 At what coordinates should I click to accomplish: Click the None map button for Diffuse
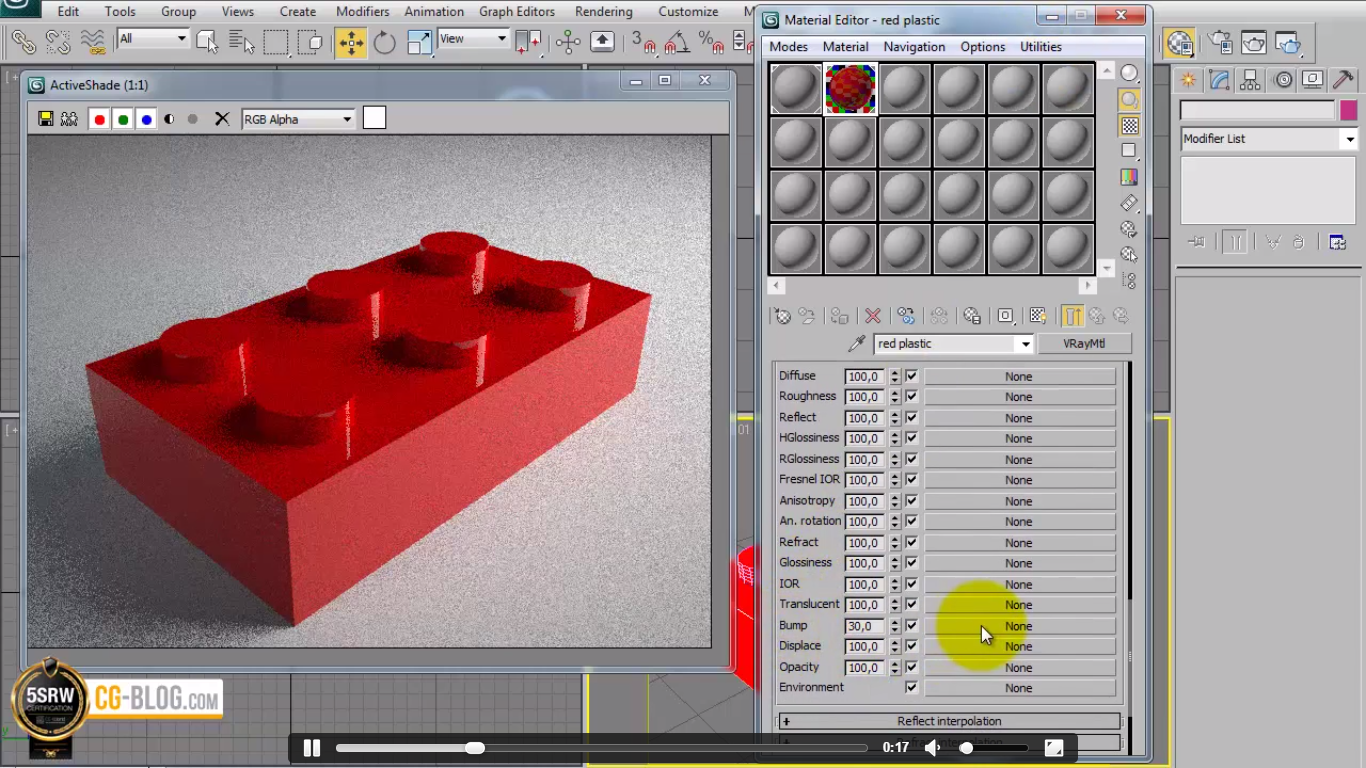[x=1019, y=376]
